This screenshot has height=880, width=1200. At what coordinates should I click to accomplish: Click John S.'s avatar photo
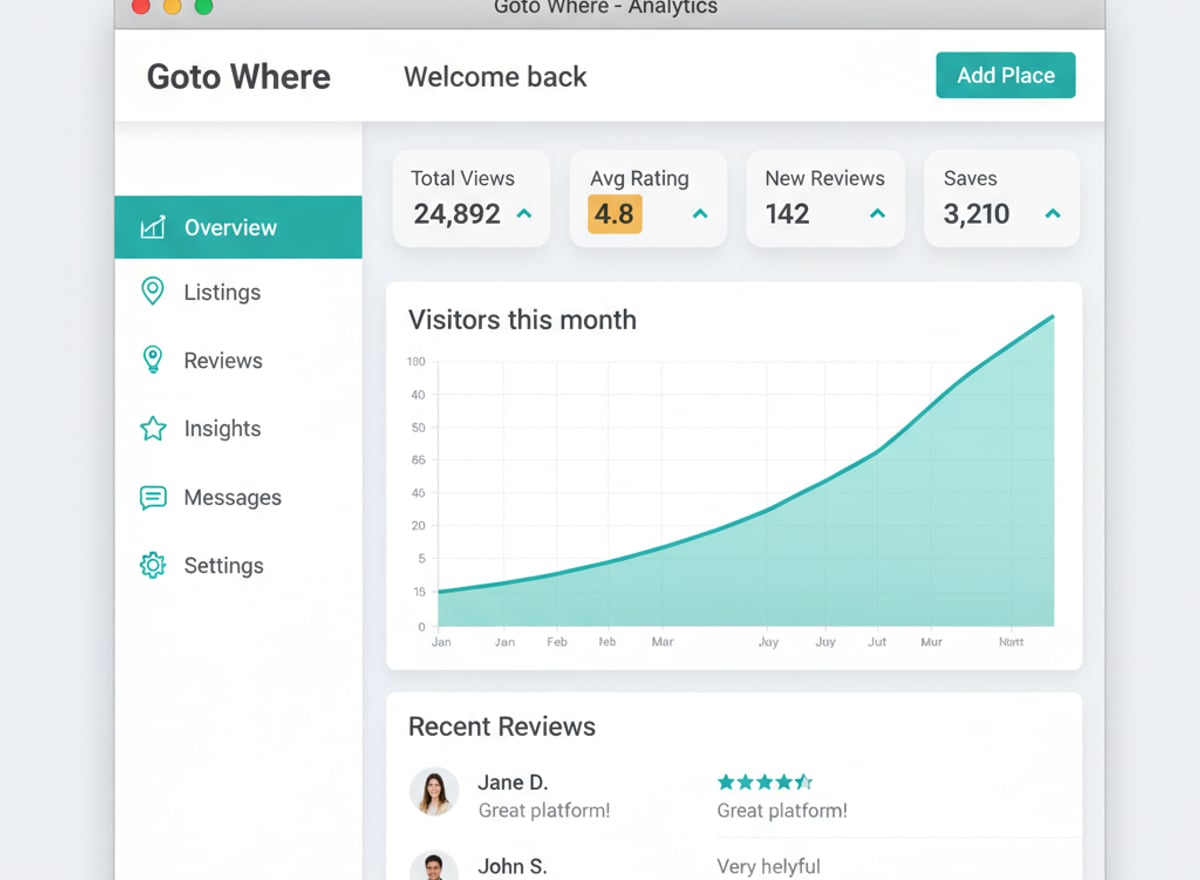(434, 866)
